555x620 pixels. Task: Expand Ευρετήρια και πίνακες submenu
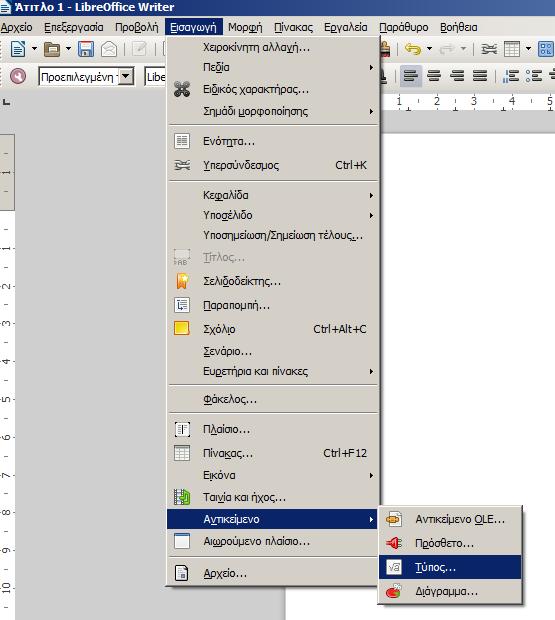point(273,372)
